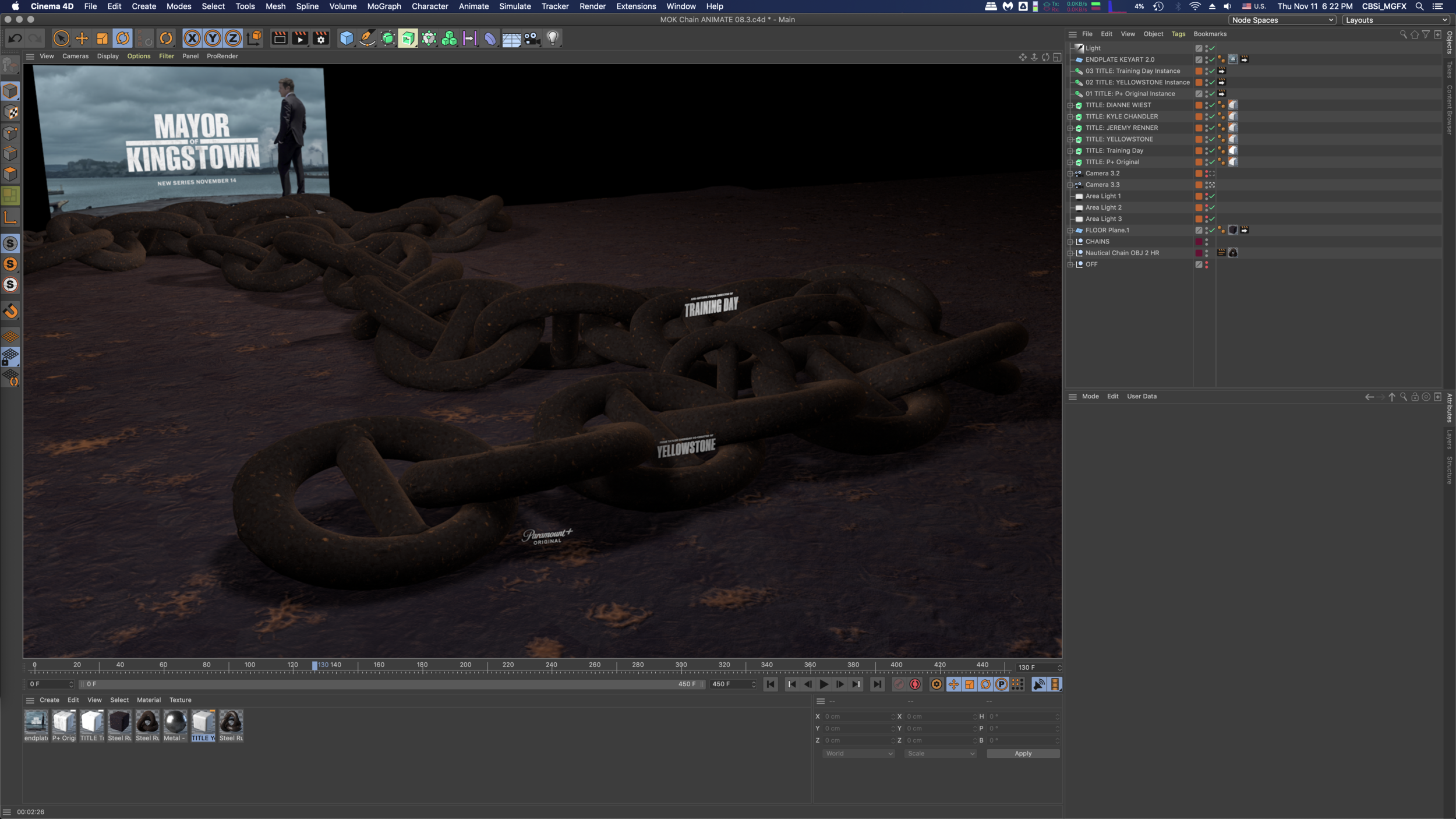Add a Camera object from toolbar
Image resolution: width=1456 pixels, height=819 pixels.
click(x=532, y=38)
